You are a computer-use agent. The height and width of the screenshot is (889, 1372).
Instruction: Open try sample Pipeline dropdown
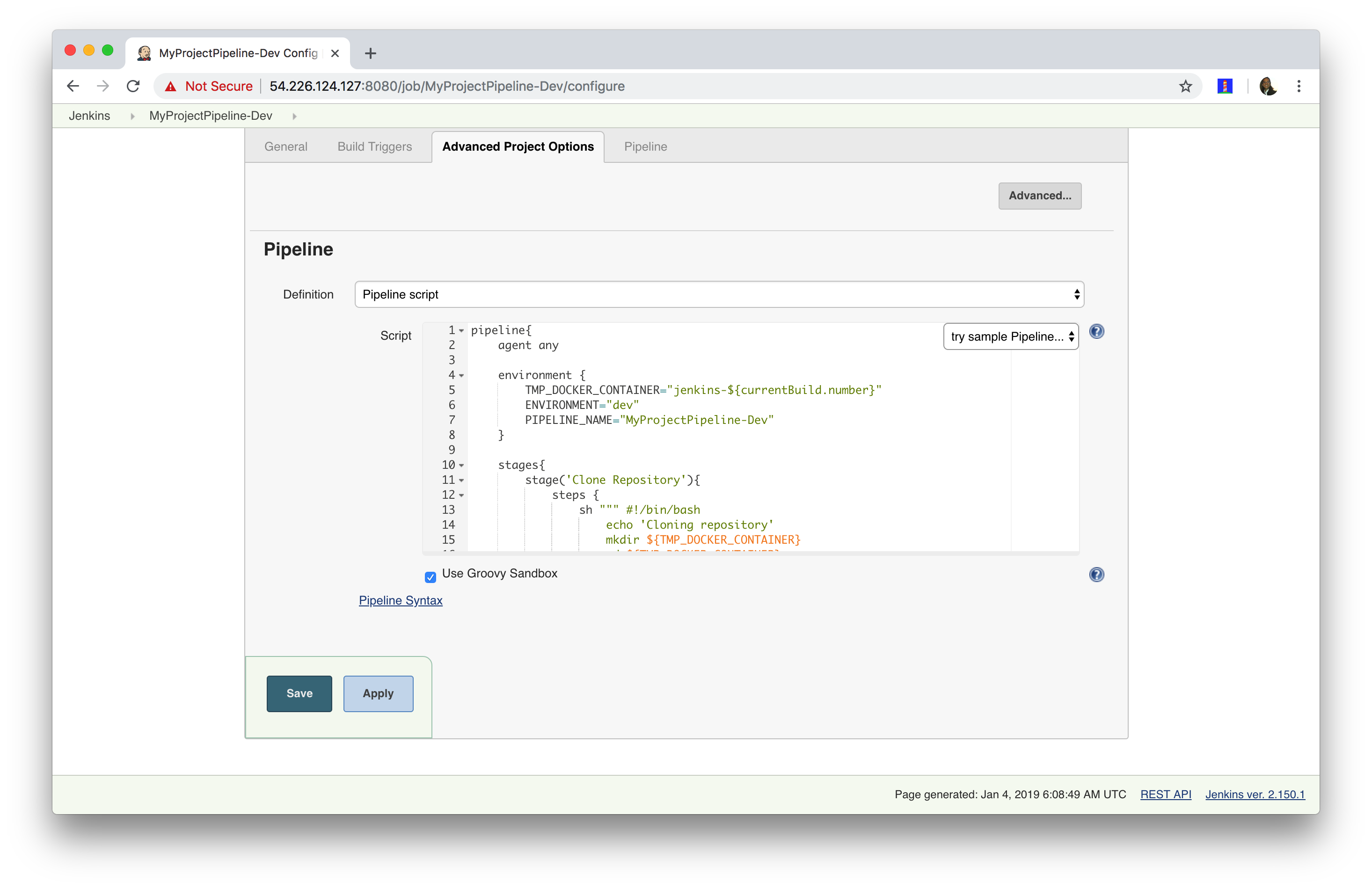click(1011, 337)
